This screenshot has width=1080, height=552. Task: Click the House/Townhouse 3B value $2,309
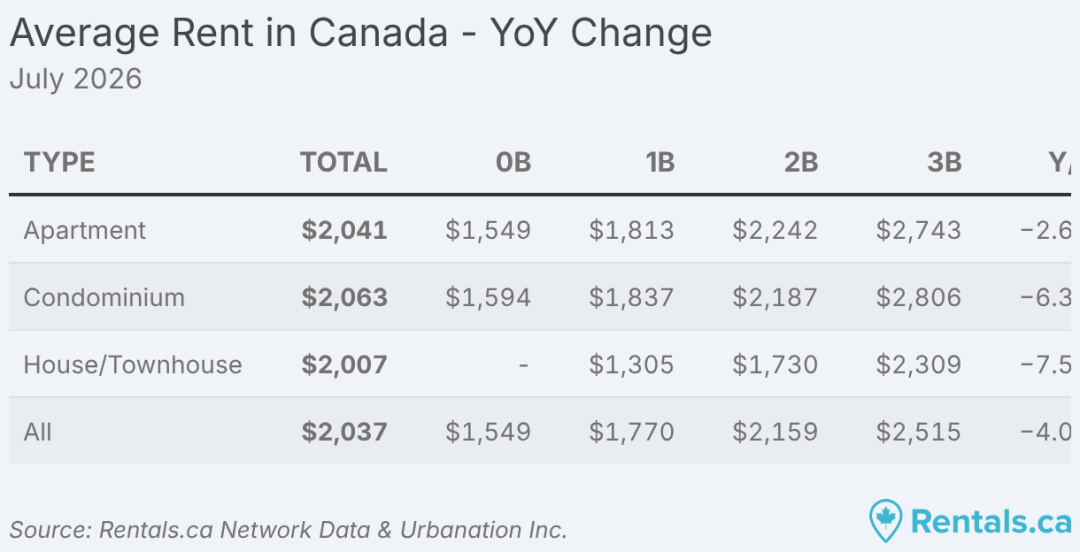(918, 365)
